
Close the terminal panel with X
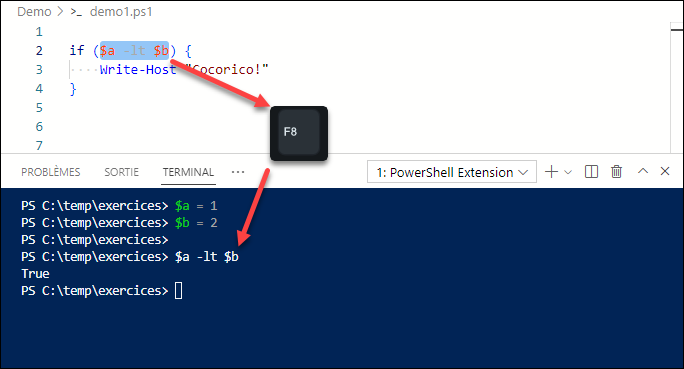(665, 171)
